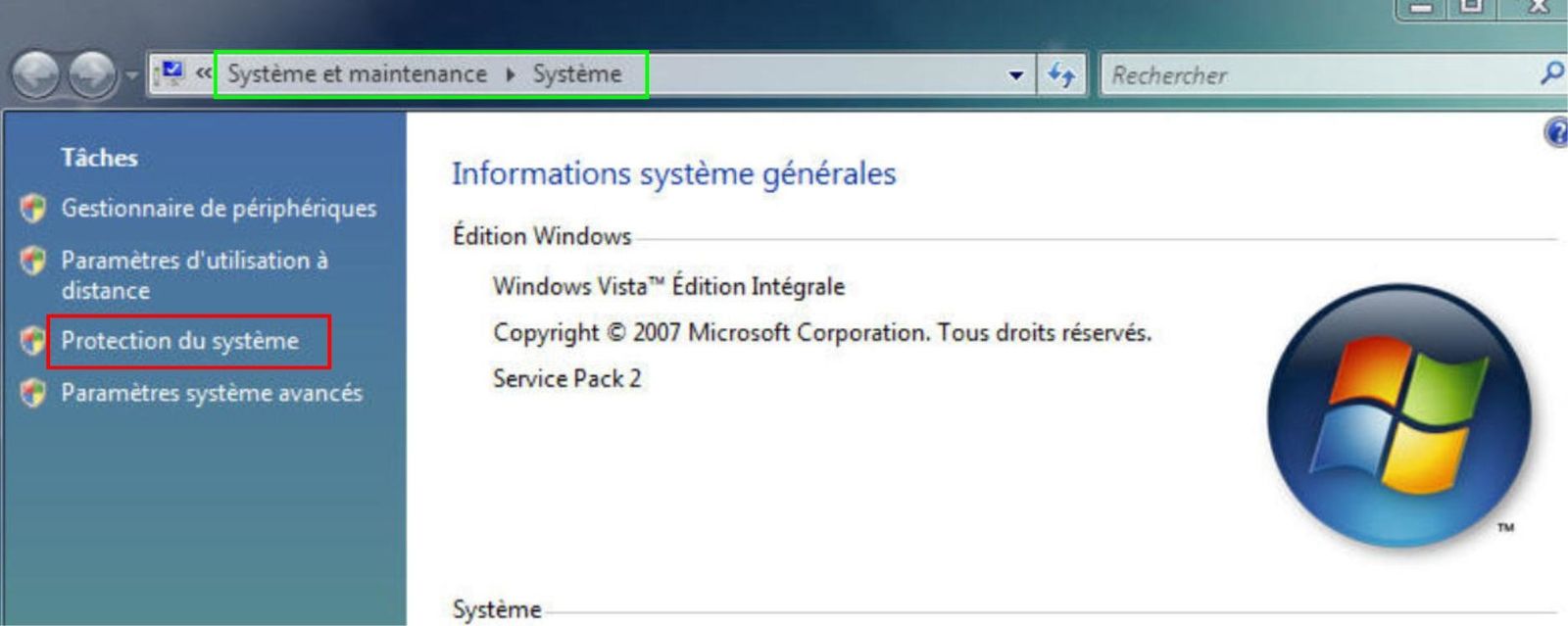Open Paramètres d'utilisation à distance

[x=194, y=275]
